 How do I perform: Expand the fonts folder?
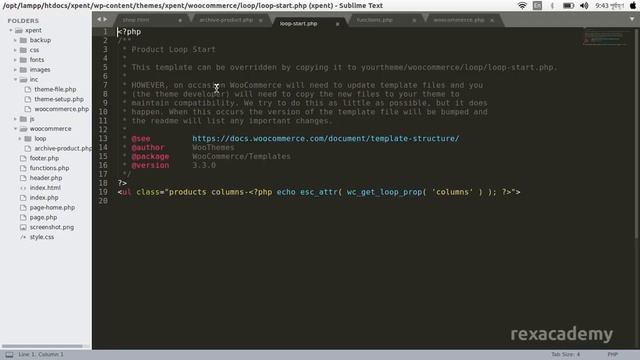coord(15,60)
